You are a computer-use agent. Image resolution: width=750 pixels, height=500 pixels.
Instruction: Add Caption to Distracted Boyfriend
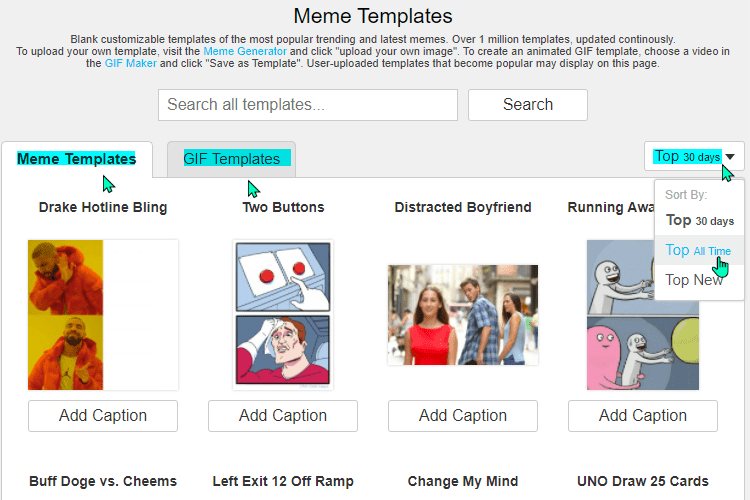[x=463, y=416]
